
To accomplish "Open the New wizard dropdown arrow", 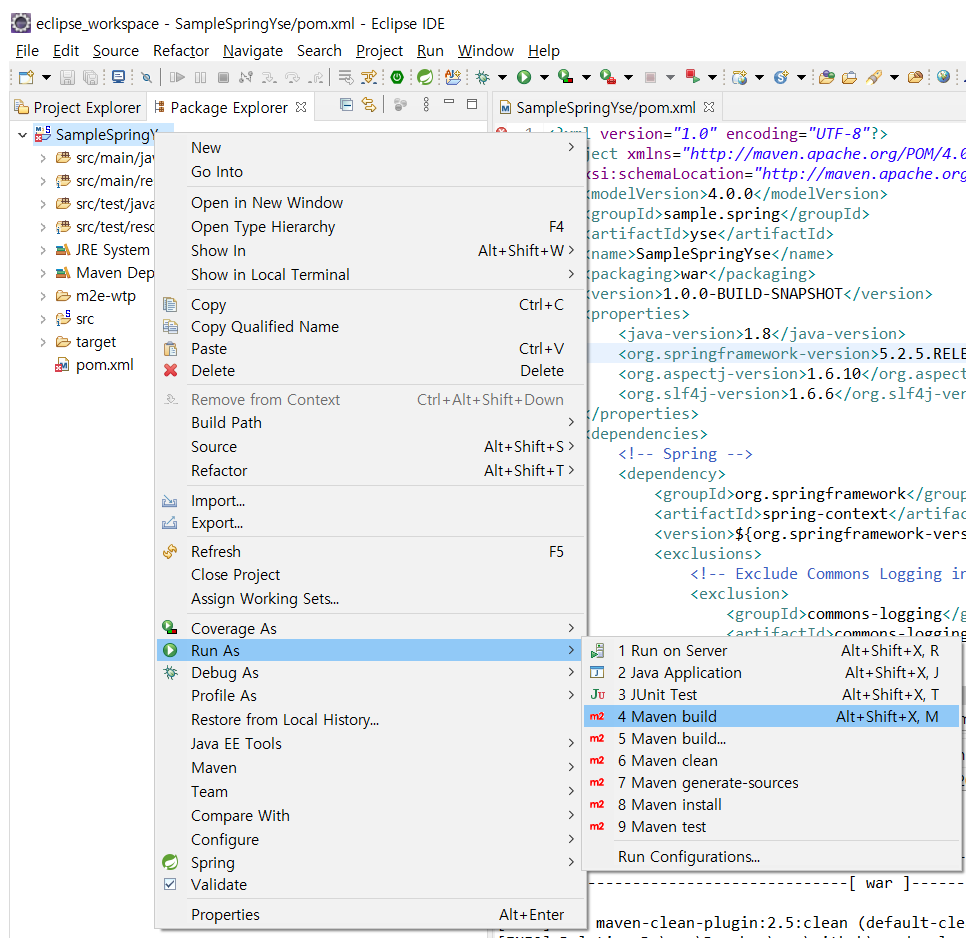I will point(46,78).
